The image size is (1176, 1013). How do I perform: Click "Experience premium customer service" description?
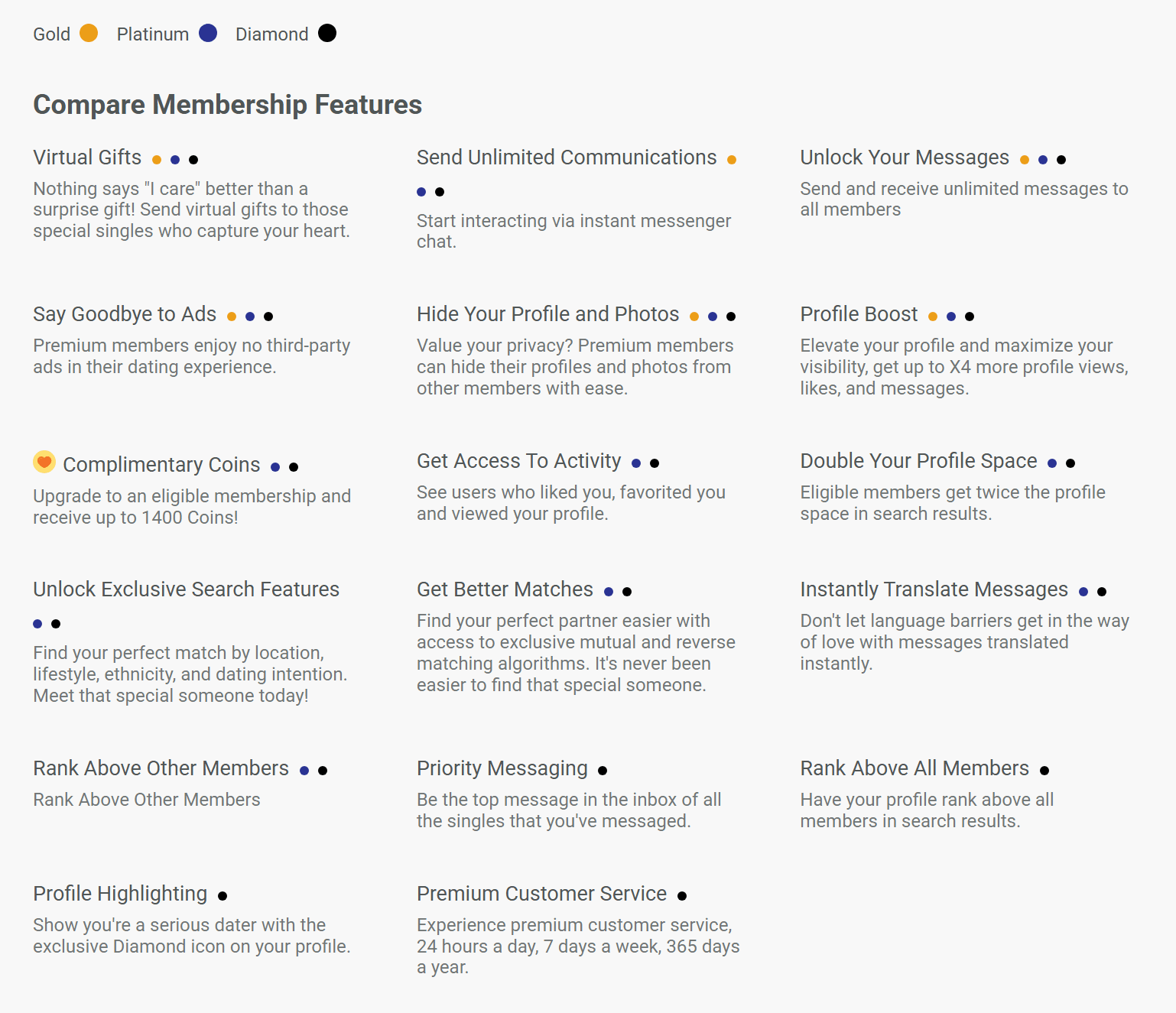[x=578, y=946]
